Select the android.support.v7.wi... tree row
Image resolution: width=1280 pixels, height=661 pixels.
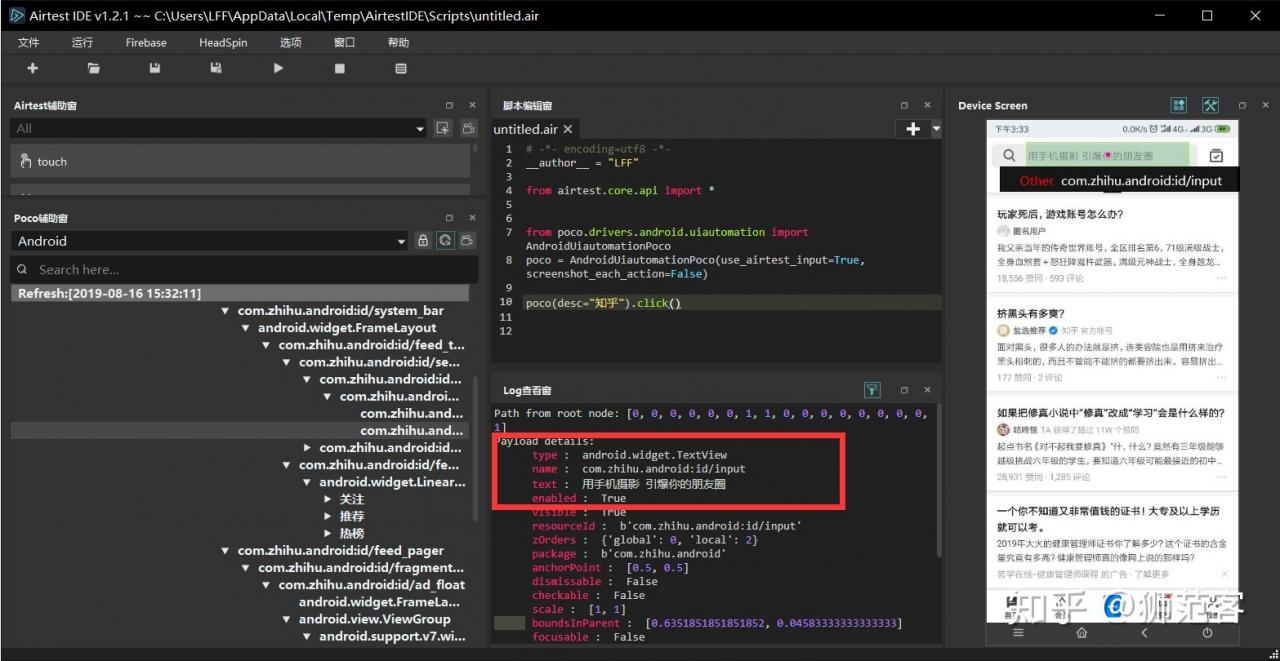click(392, 636)
